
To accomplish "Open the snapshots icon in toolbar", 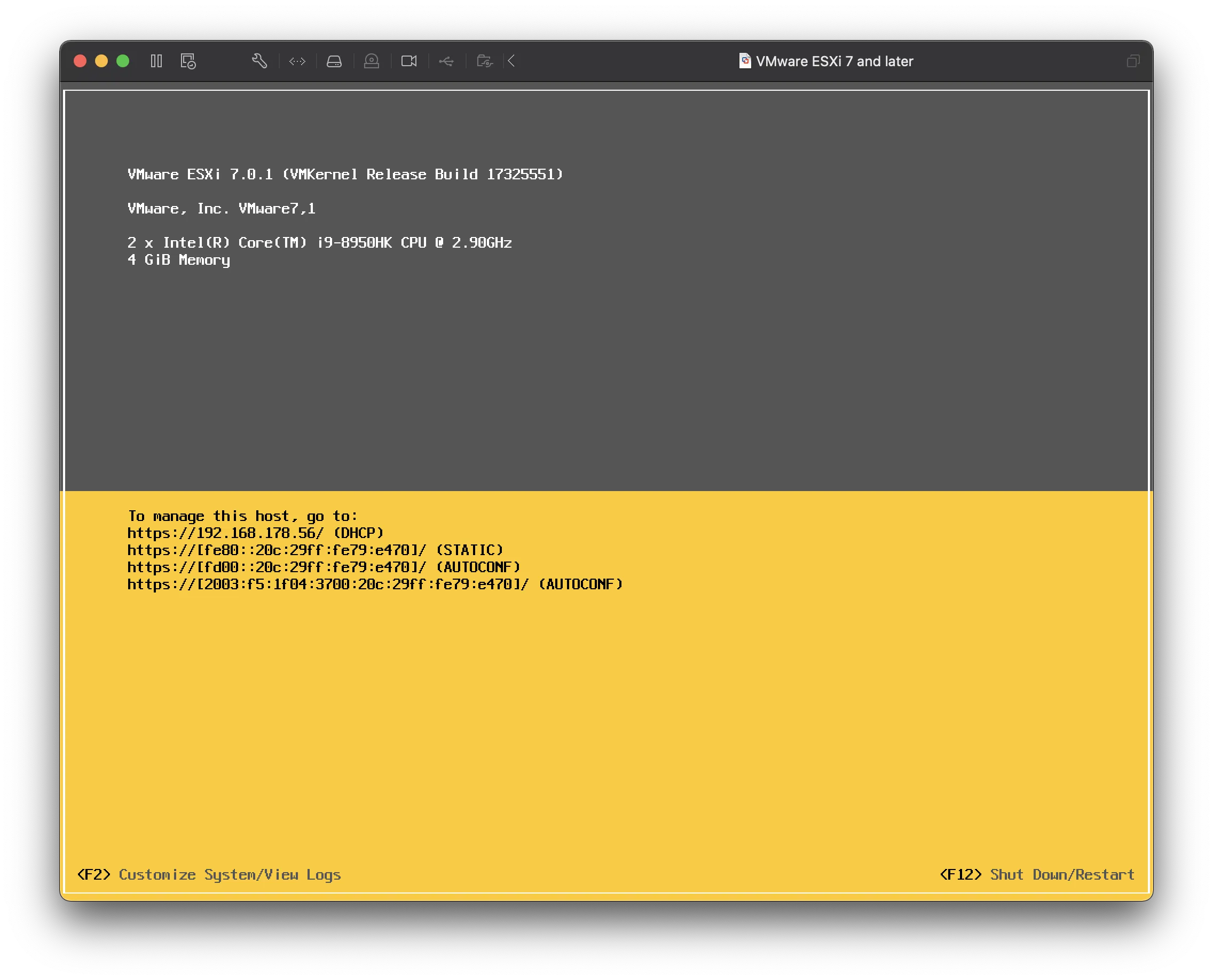I will (188, 61).
